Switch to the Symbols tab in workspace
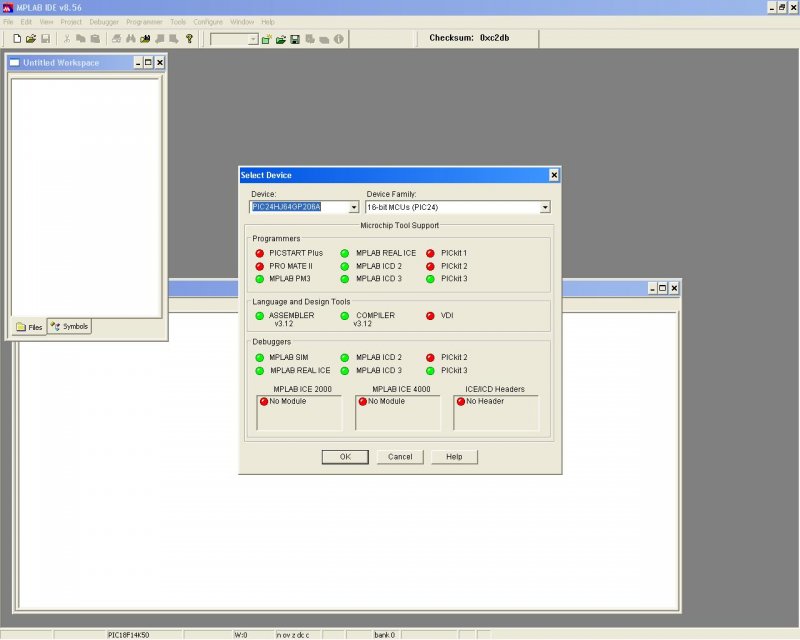 click(69, 326)
